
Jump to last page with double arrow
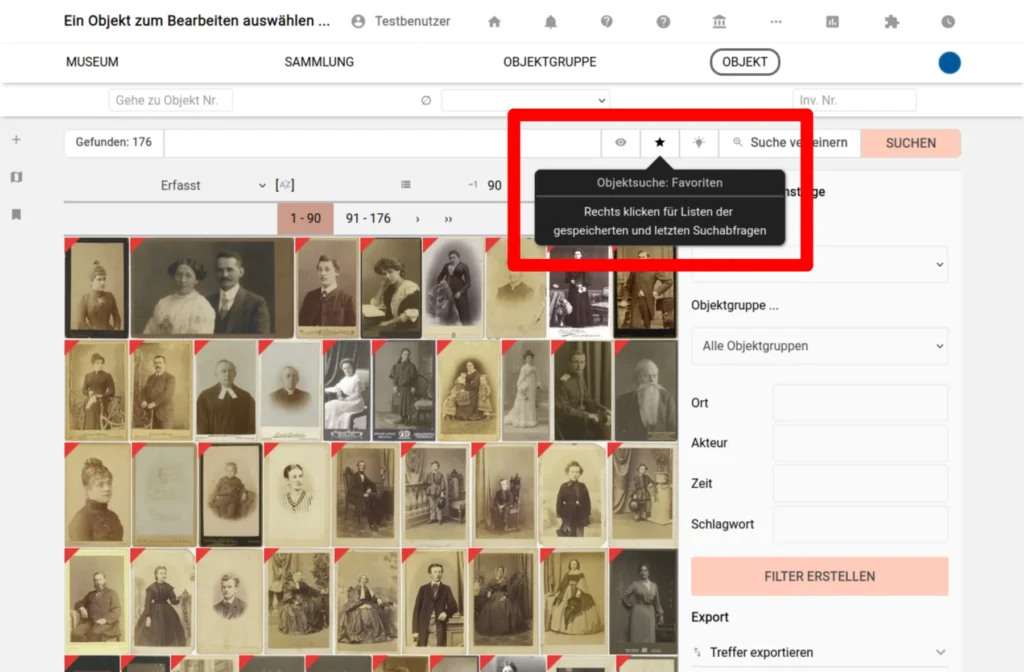tap(448, 219)
